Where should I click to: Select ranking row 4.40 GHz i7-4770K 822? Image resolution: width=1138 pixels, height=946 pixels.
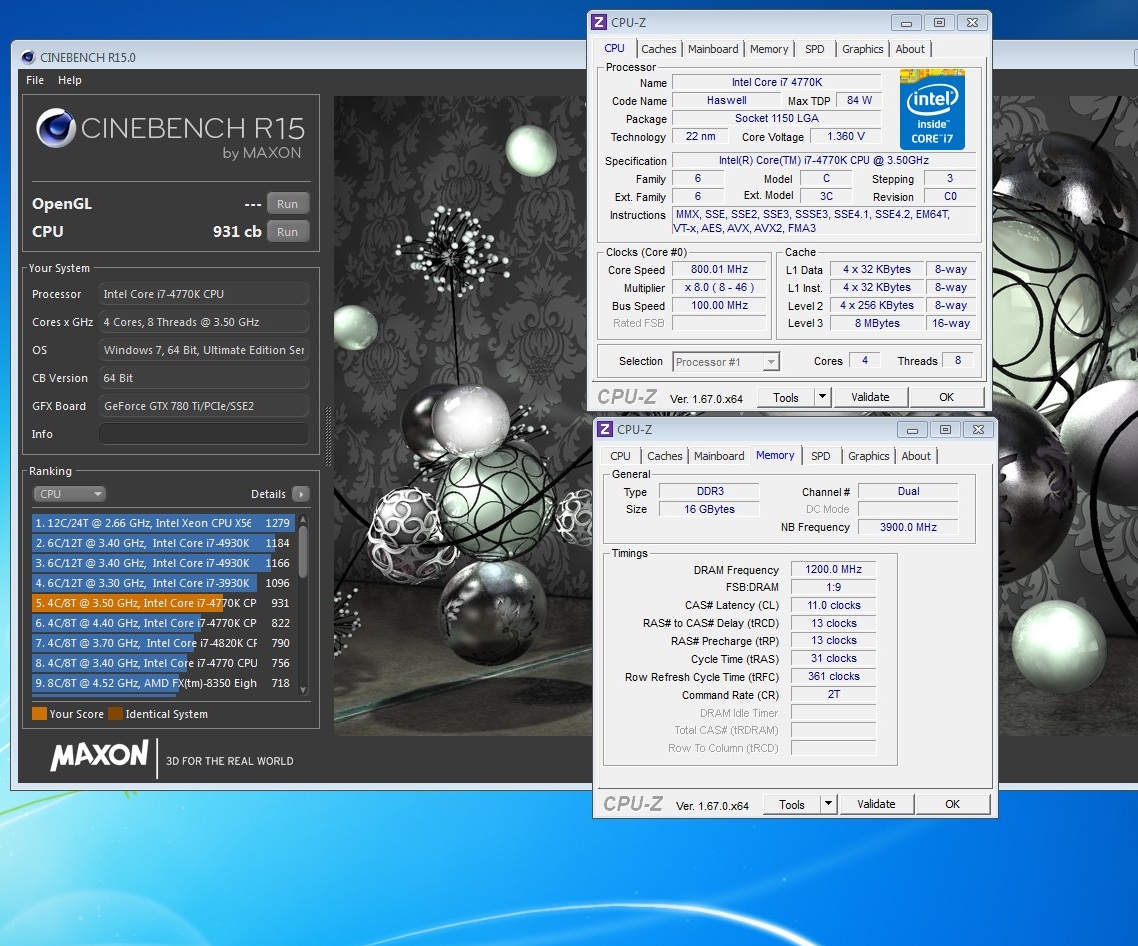163,623
